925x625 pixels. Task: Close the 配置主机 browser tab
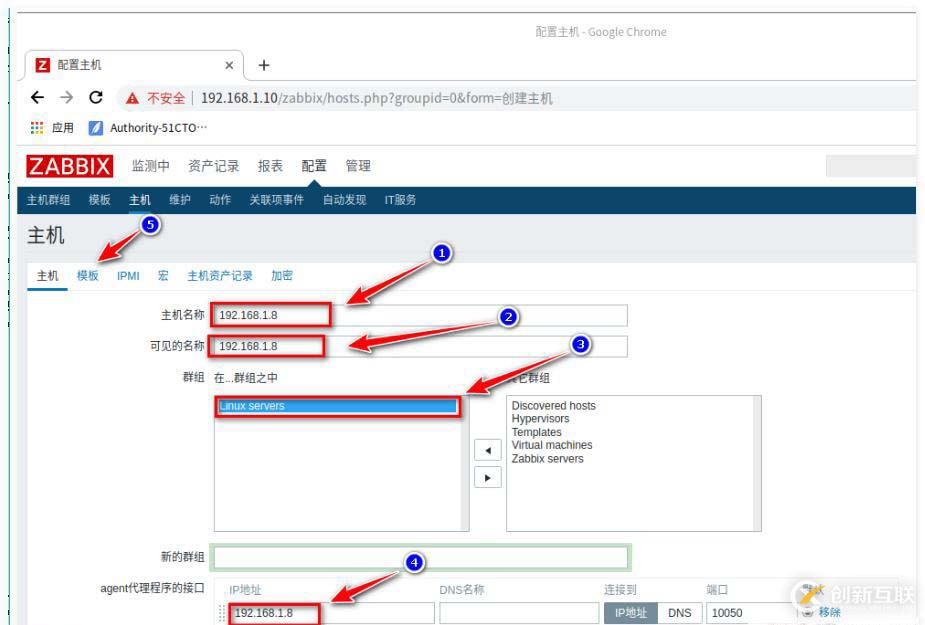click(229, 66)
